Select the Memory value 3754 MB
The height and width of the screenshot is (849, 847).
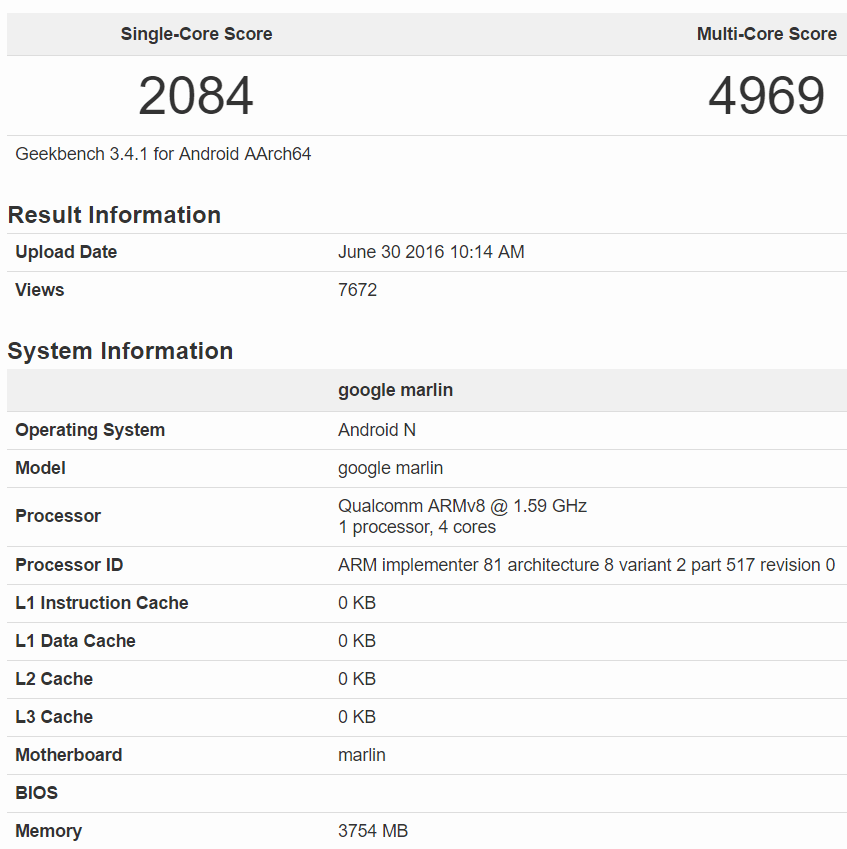pos(373,831)
